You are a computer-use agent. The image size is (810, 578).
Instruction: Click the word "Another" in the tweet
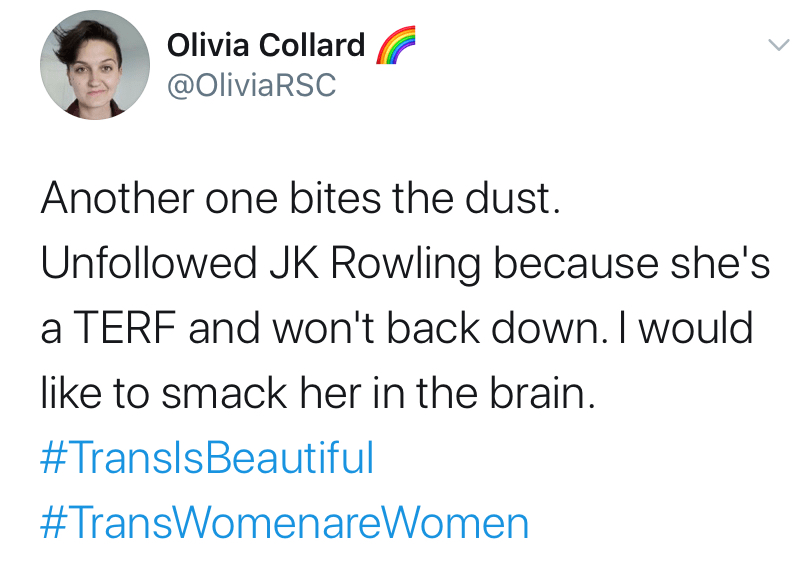click(115, 198)
